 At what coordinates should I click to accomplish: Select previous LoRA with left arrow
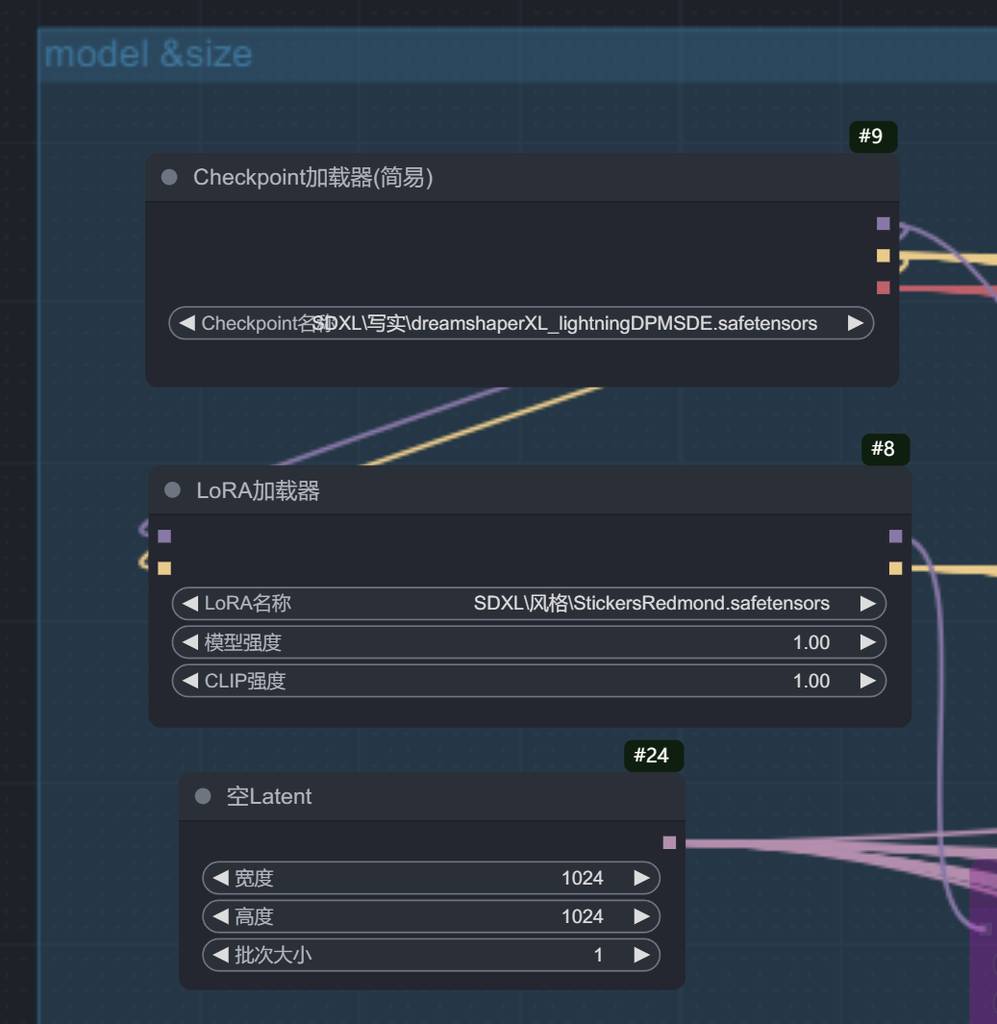pyautogui.click(x=189, y=603)
